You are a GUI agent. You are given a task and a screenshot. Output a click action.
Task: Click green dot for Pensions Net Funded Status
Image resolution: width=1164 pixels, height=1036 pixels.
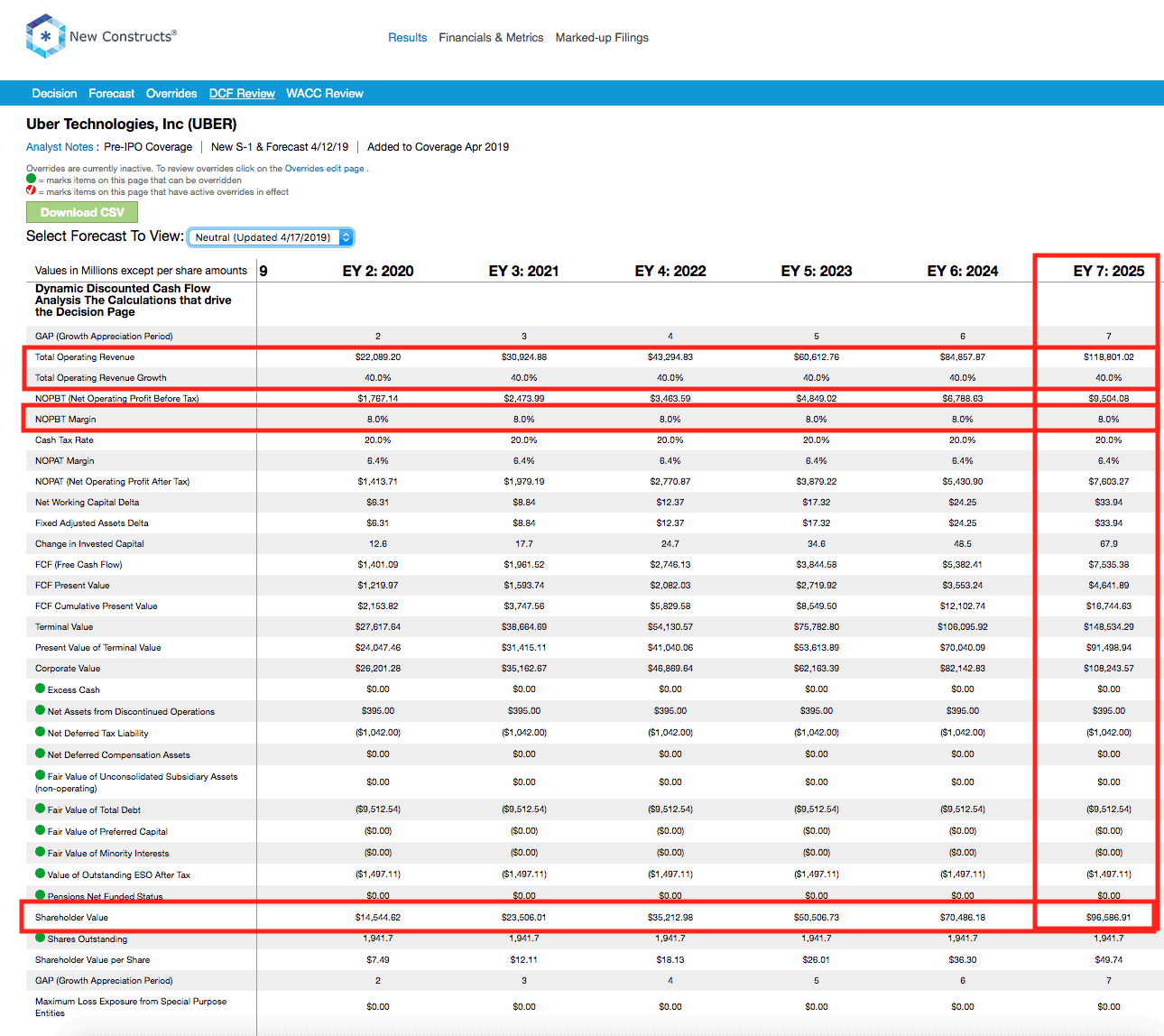(x=40, y=895)
